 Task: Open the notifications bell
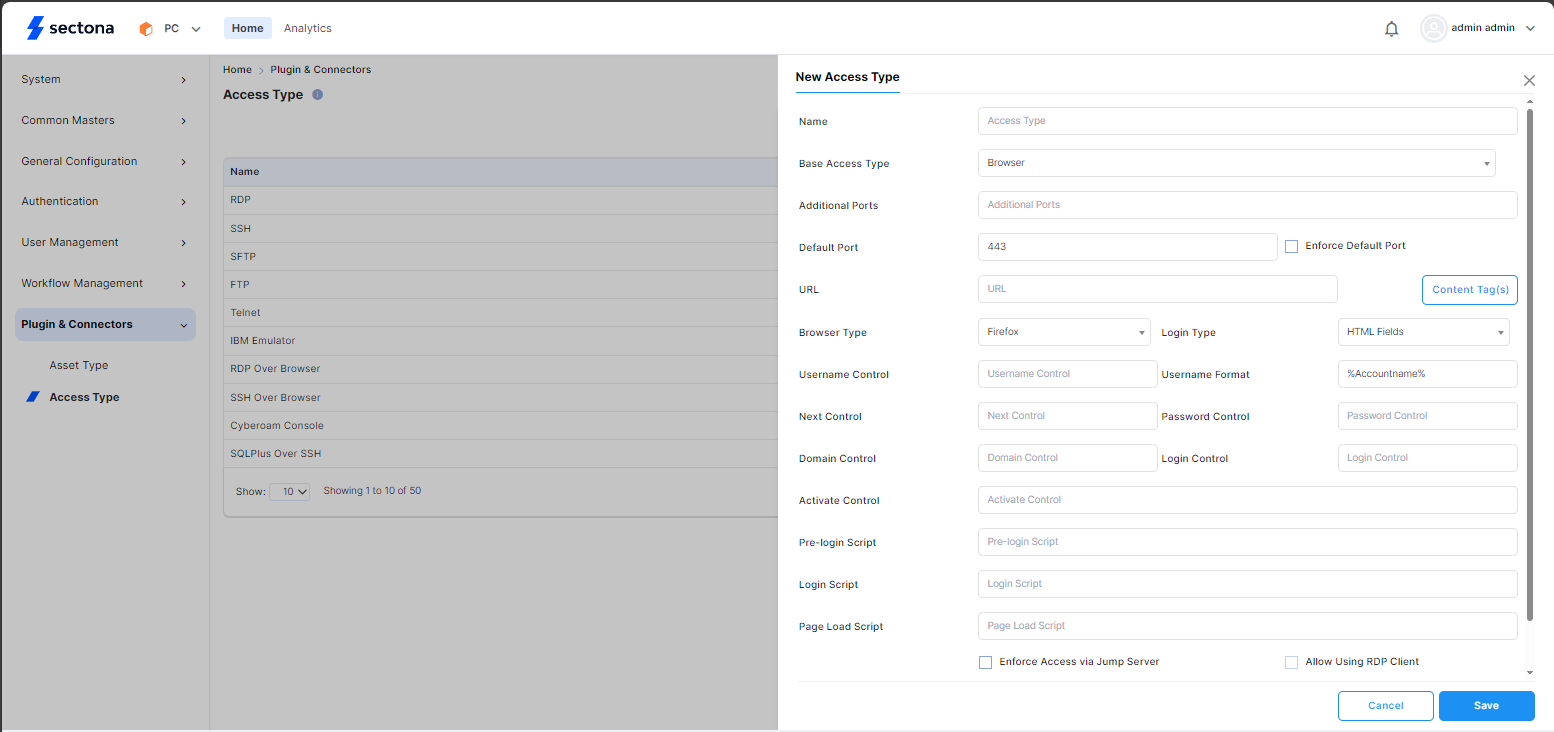[x=1391, y=29]
